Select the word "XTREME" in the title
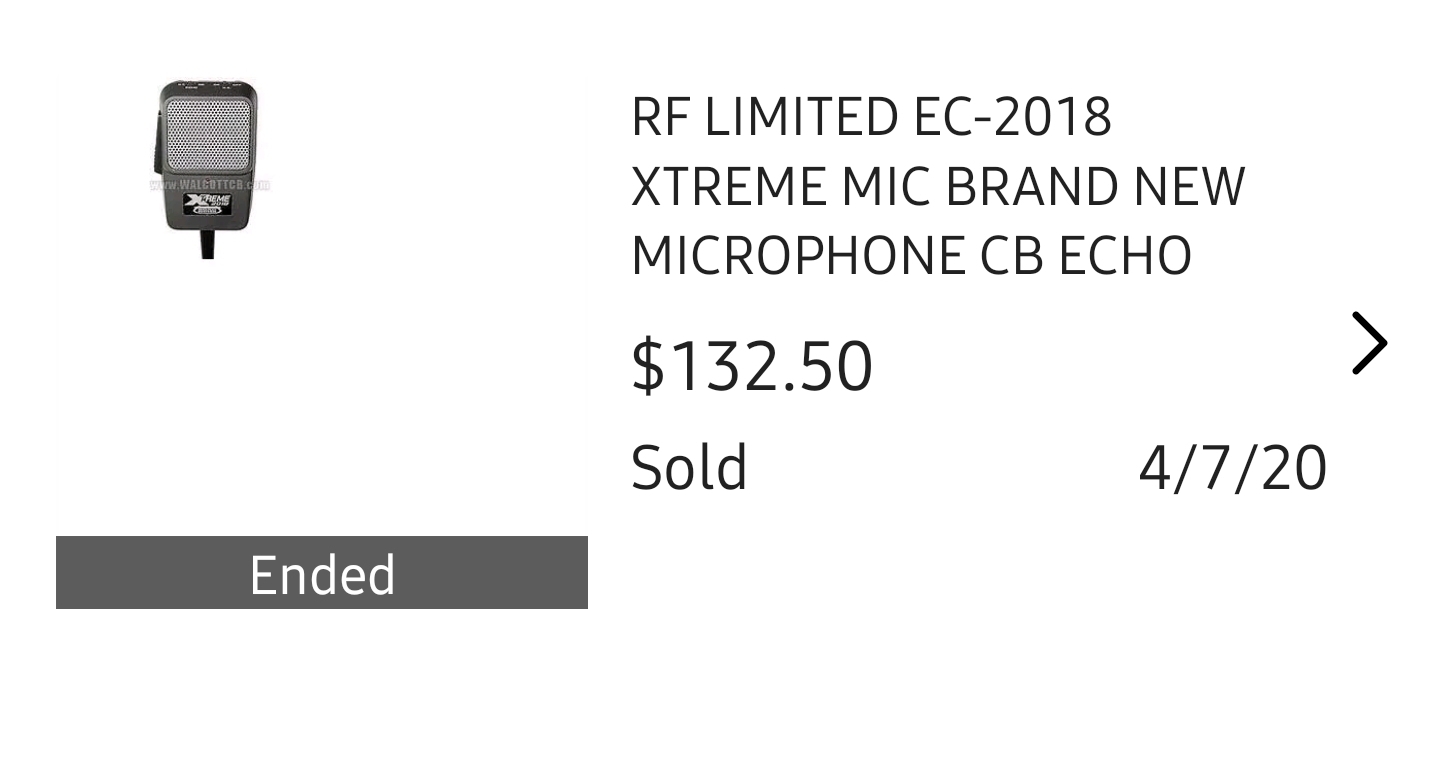Screen dimensions: 1440x761 (x=729, y=186)
